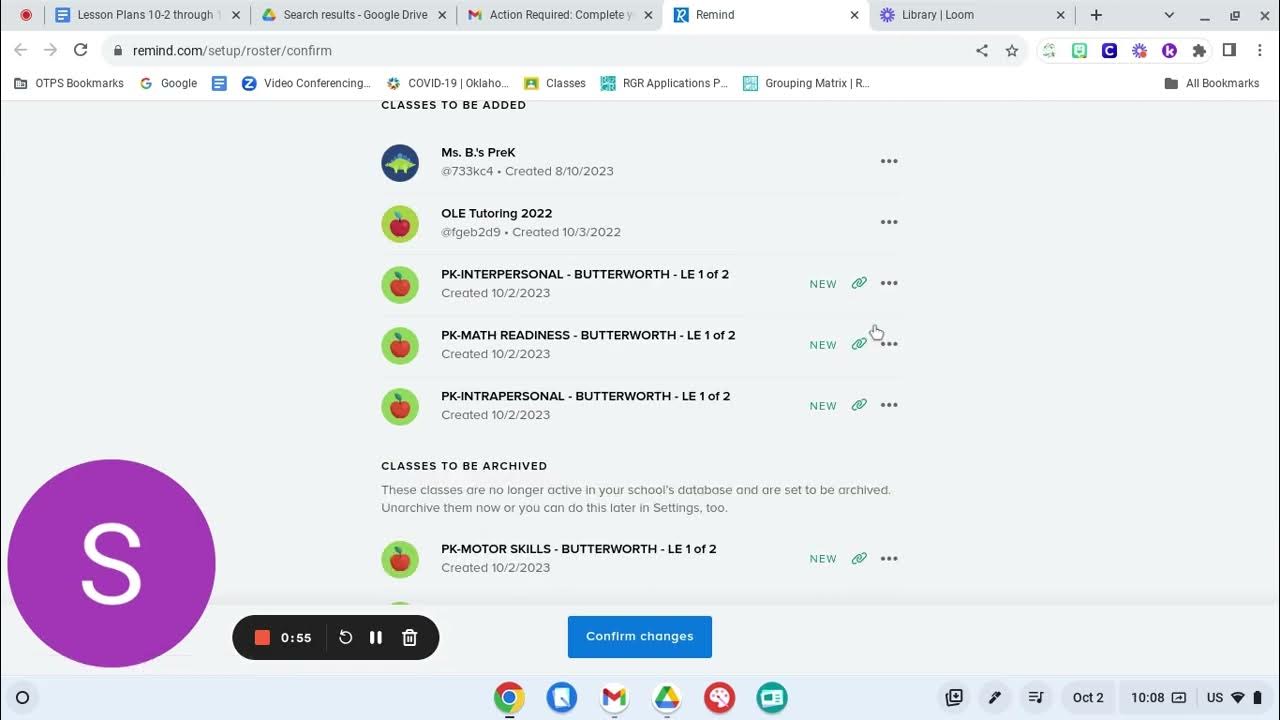The height and width of the screenshot is (720, 1280).
Task: Open Google Docs bookmark icon
Action: (x=220, y=83)
